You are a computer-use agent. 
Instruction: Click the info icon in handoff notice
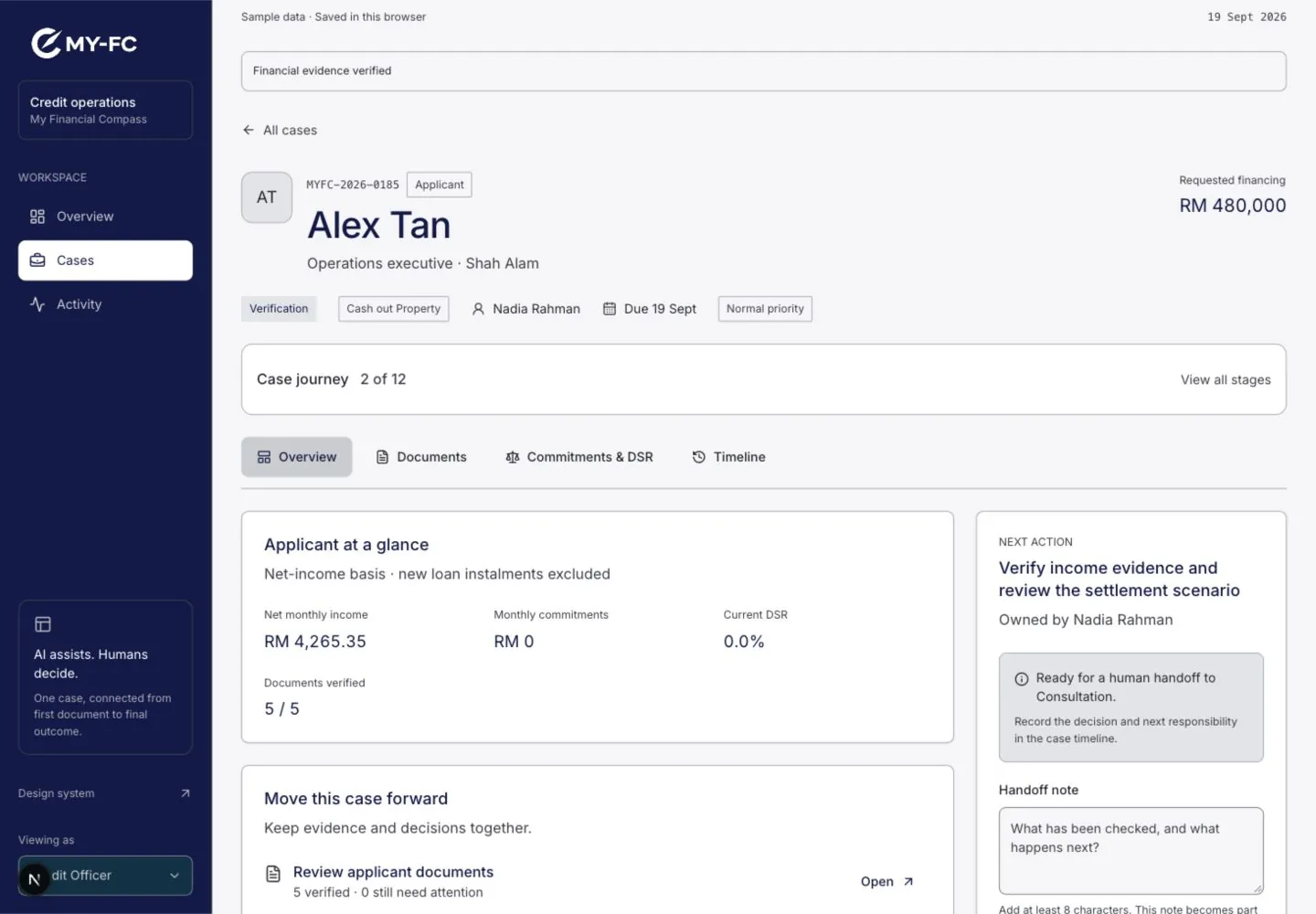1022,679
